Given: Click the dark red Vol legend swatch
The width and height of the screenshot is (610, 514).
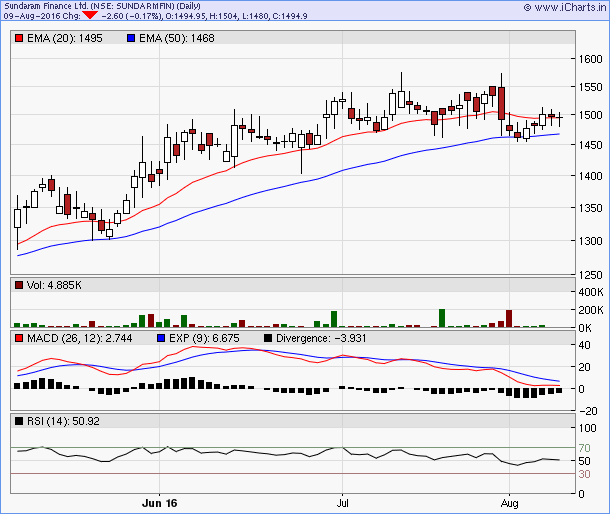Looking at the screenshot, I should 19,285.
